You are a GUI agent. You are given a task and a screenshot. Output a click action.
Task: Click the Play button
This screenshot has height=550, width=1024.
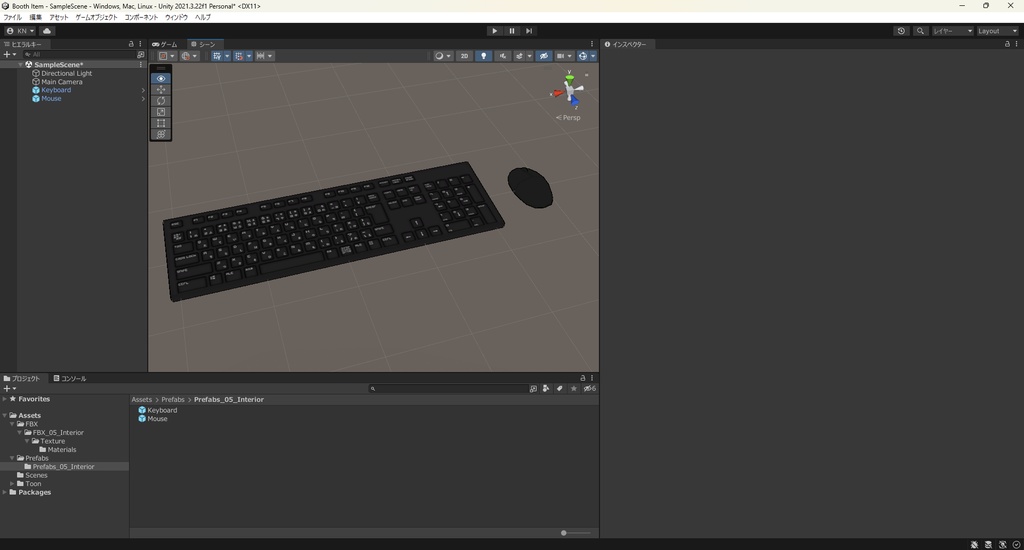[494, 31]
